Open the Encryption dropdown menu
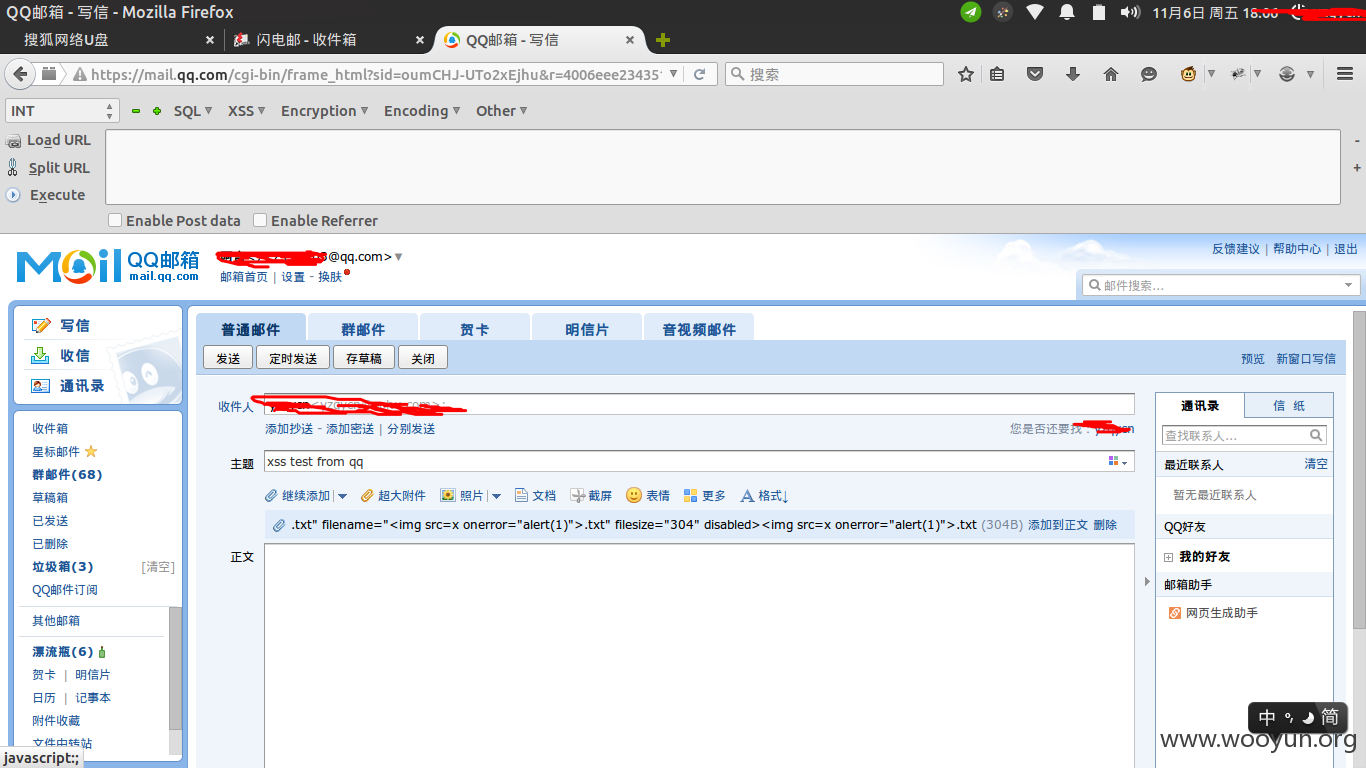Image resolution: width=1366 pixels, height=768 pixels. 325,111
